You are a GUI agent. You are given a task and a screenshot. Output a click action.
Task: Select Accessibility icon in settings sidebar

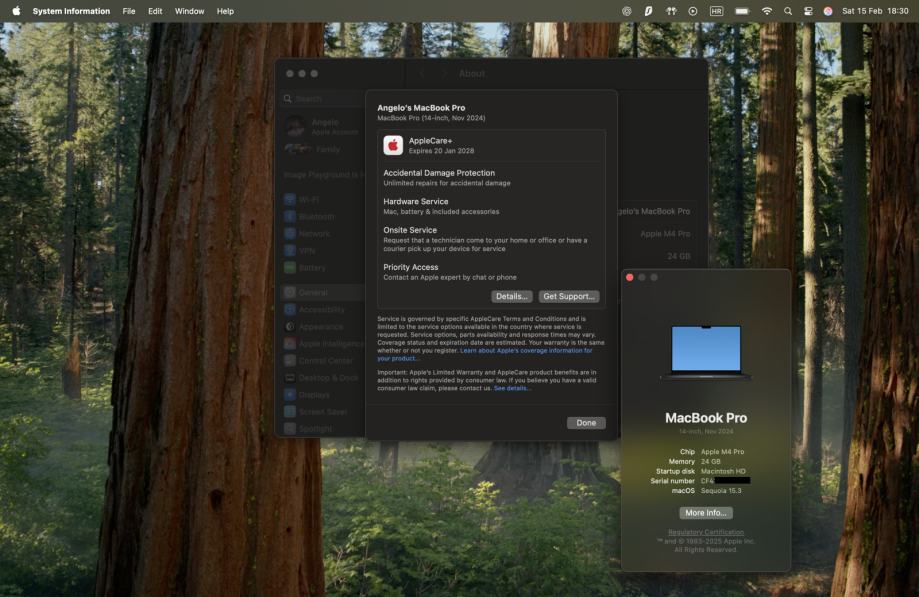[290, 309]
